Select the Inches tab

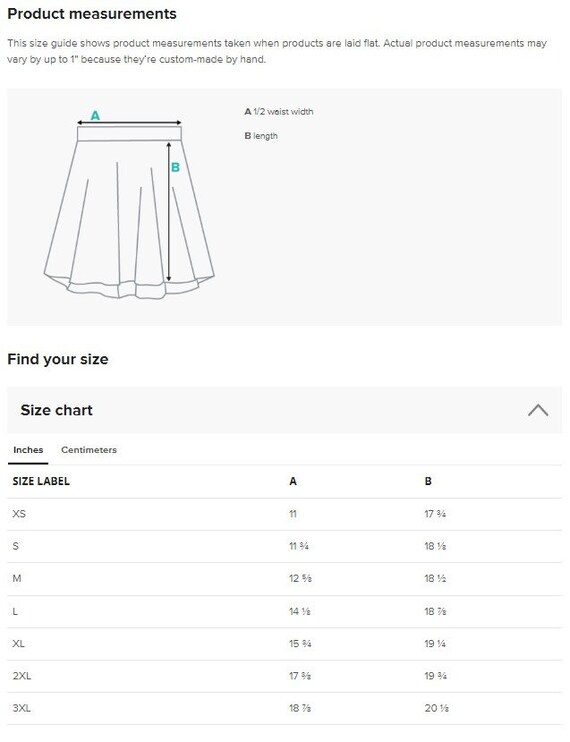tap(28, 450)
